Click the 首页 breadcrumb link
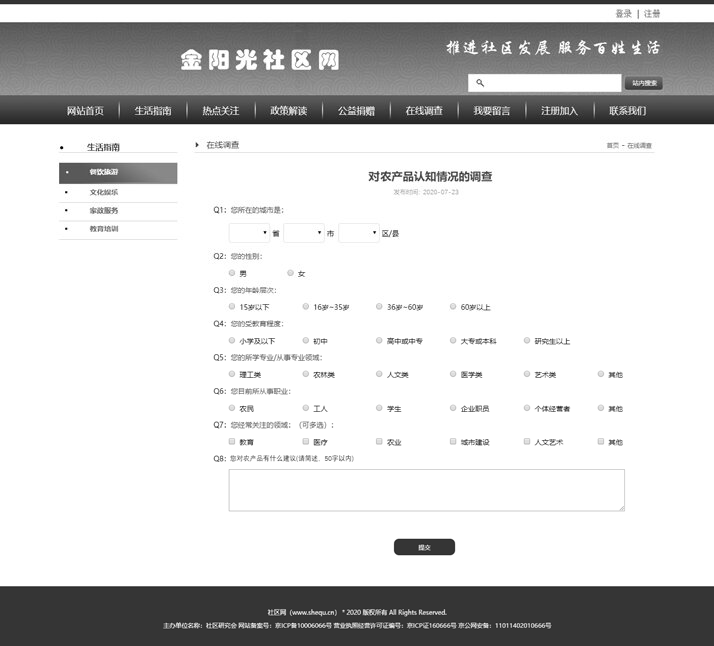The width and height of the screenshot is (714, 646). (612, 145)
